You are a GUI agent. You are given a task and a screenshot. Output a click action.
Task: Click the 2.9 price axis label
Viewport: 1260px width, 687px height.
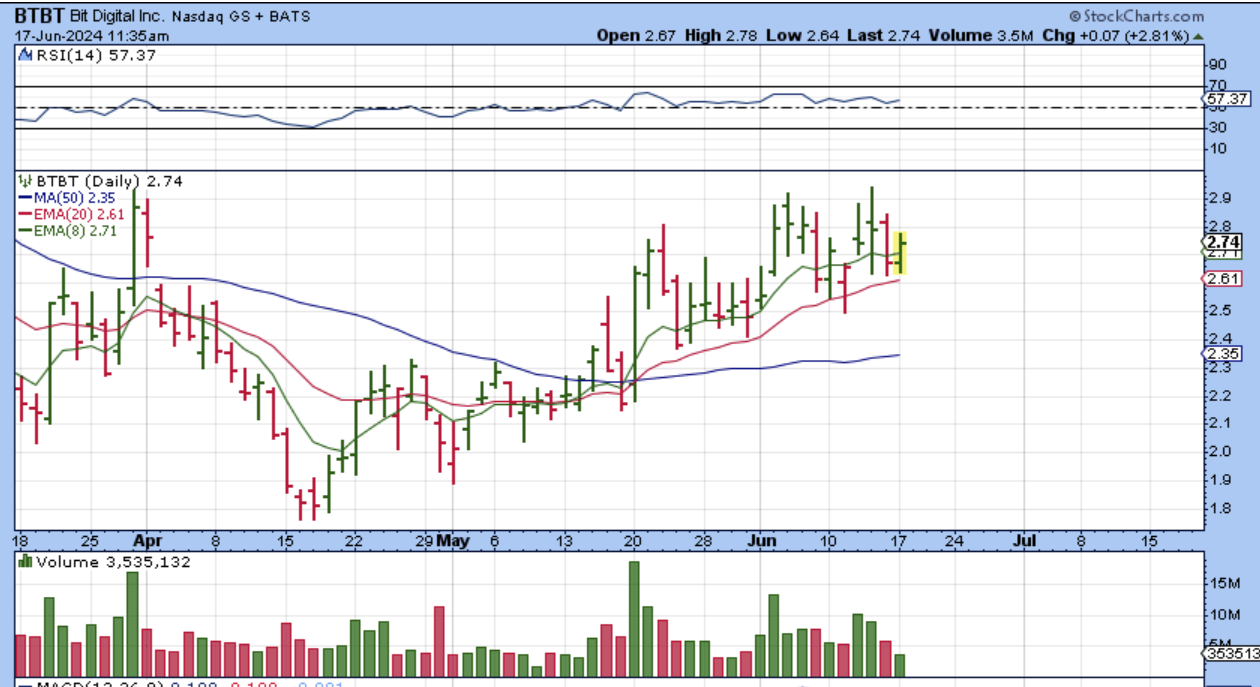click(1219, 198)
